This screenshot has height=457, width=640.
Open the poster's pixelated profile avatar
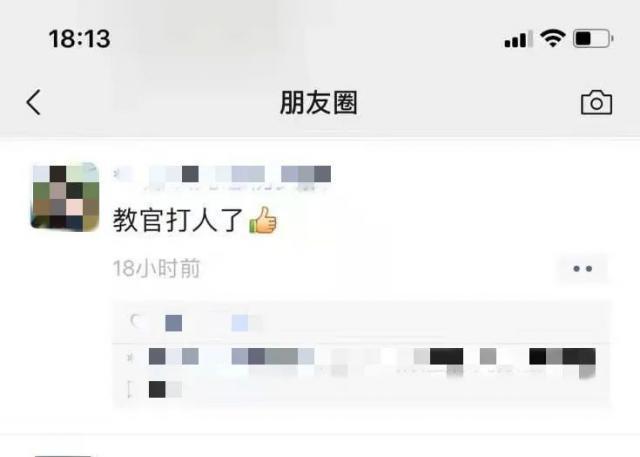pyautogui.click(x=65, y=197)
